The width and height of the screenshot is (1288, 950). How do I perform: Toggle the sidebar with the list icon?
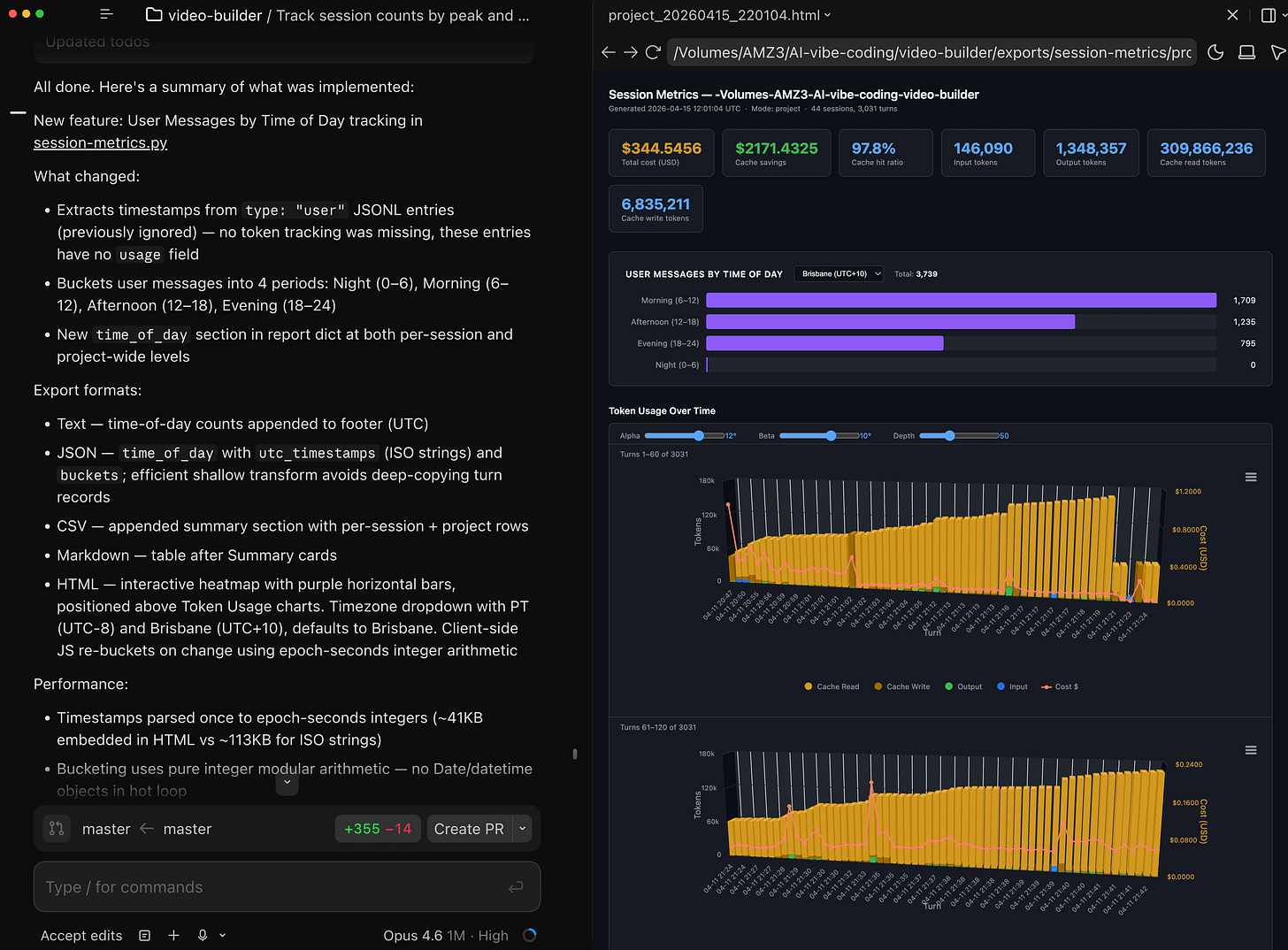[107, 14]
